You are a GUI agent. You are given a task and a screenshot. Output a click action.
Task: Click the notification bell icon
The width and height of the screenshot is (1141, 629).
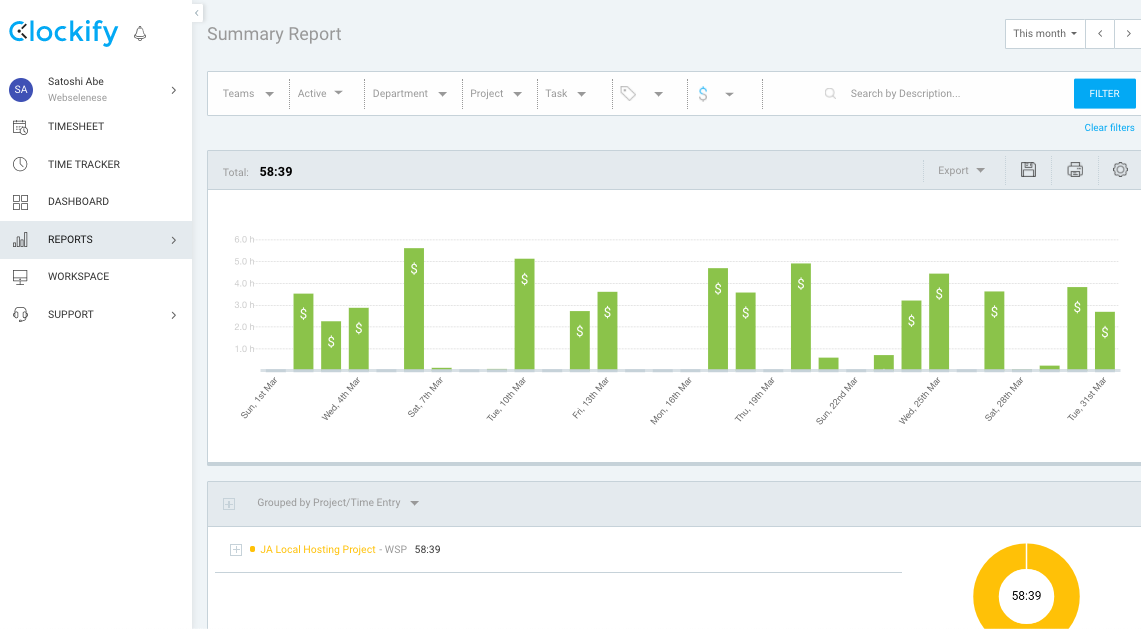tap(140, 34)
